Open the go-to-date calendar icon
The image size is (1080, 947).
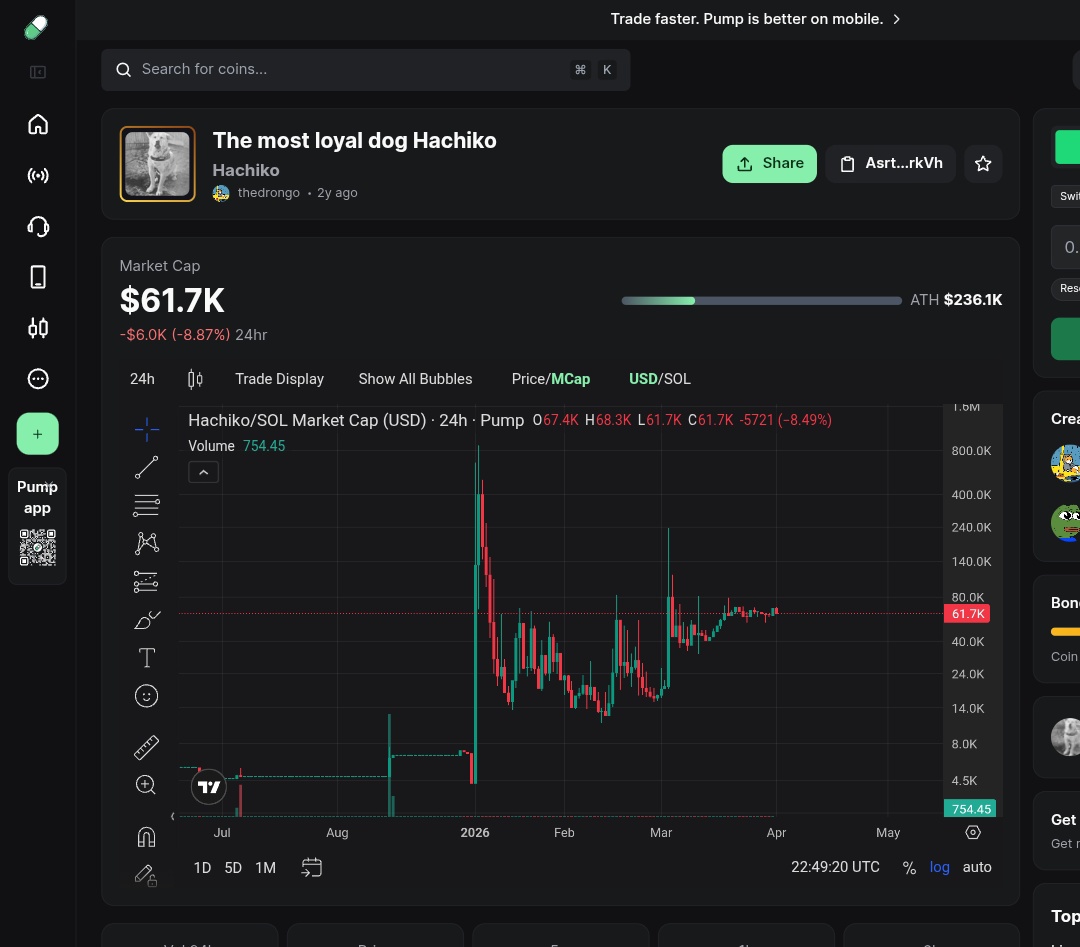click(312, 868)
